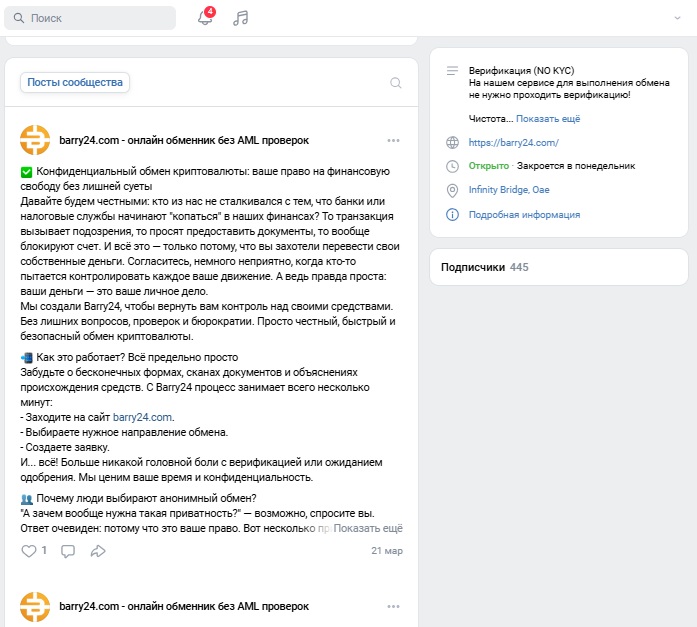Share the first post with arrow icon
The height and width of the screenshot is (627, 697).
pos(98,551)
